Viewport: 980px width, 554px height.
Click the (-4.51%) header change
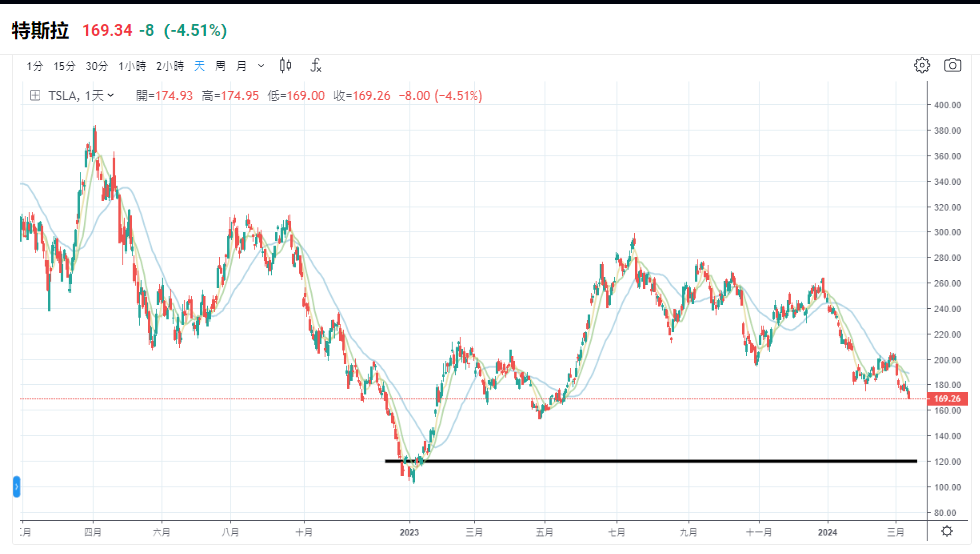[x=196, y=31]
